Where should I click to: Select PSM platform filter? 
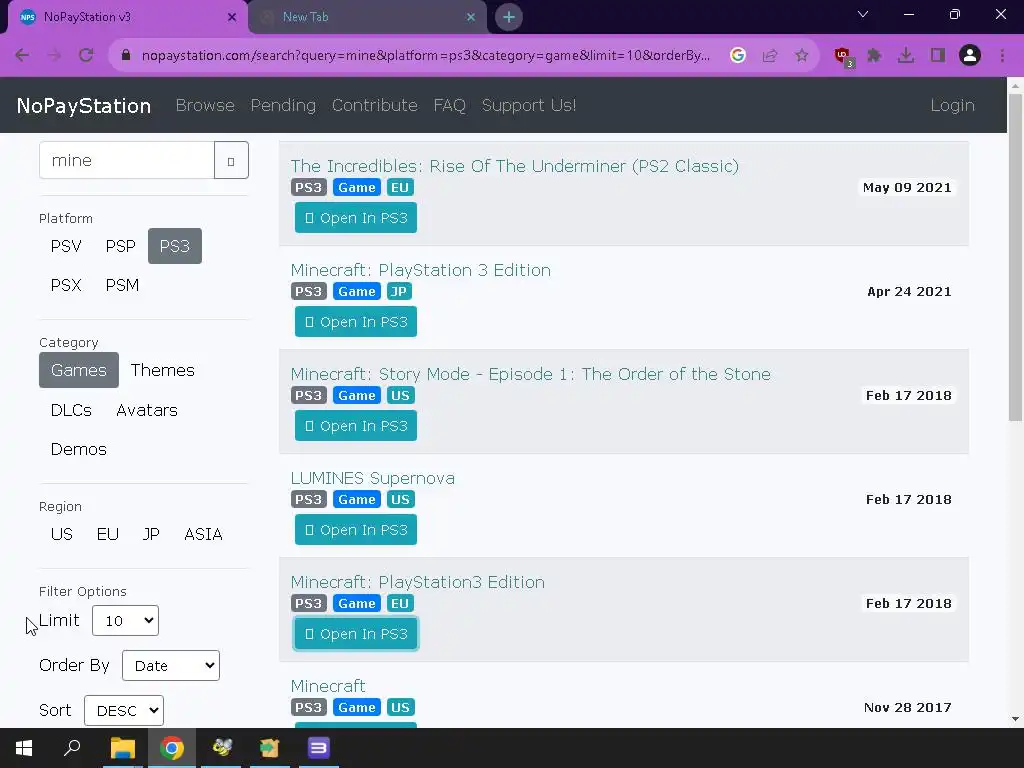[122, 285]
